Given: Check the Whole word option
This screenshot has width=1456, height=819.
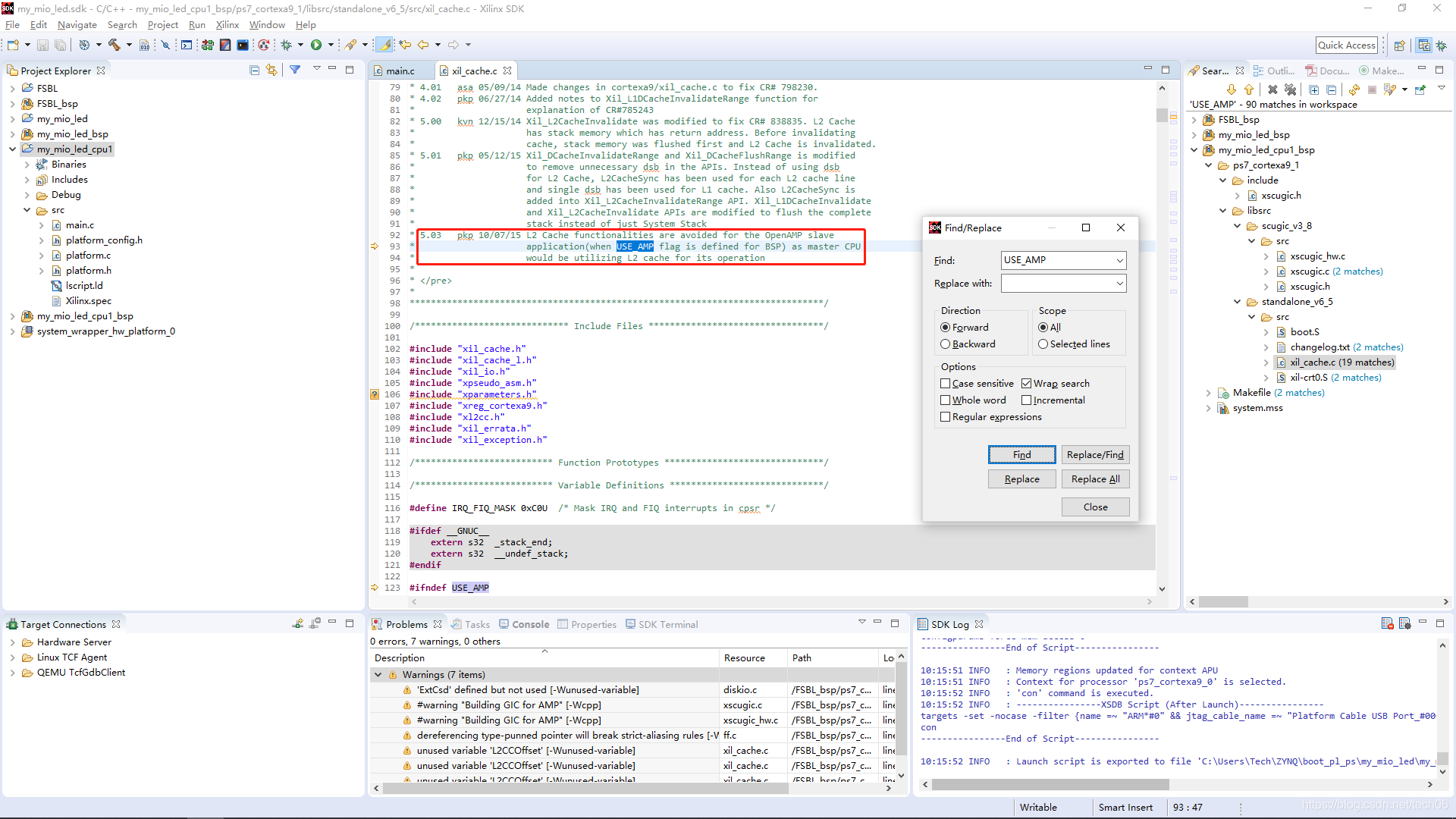Looking at the screenshot, I should 946,400.
